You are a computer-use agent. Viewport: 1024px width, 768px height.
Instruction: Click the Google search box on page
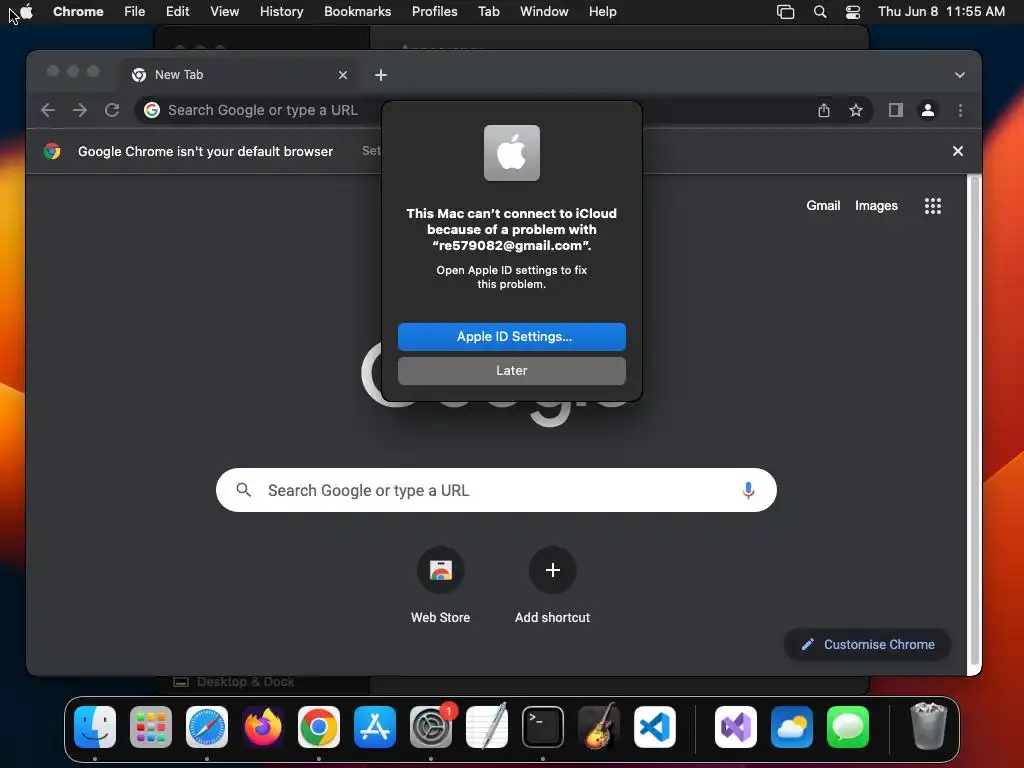(x=496, y=490)
